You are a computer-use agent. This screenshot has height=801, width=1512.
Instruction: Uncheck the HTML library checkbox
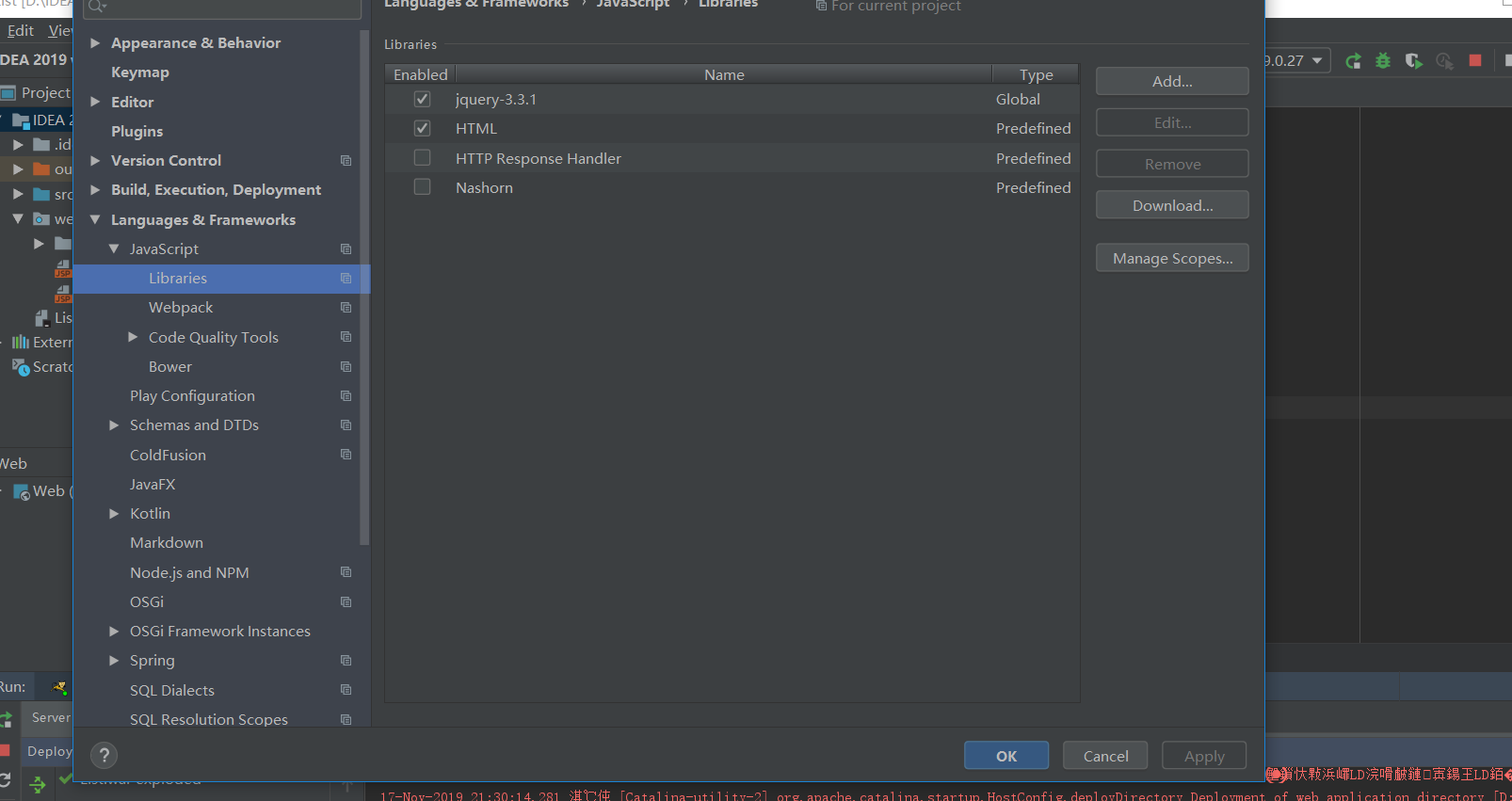[x=422, y=128]
